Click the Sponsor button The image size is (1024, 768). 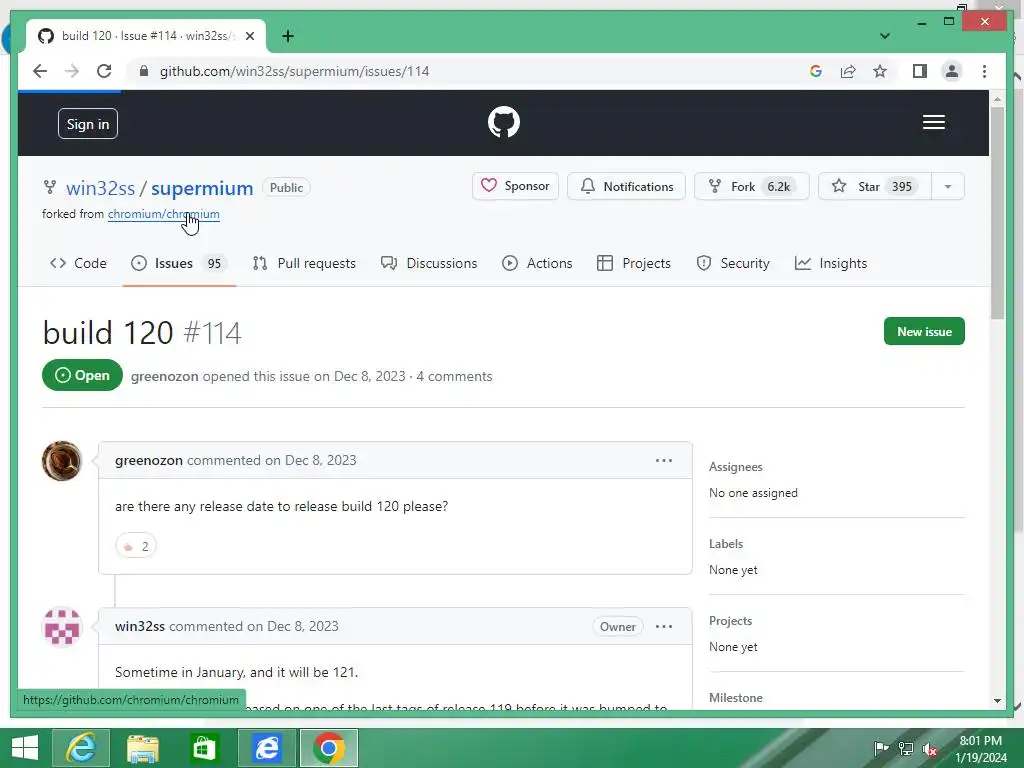coord(515,186)
